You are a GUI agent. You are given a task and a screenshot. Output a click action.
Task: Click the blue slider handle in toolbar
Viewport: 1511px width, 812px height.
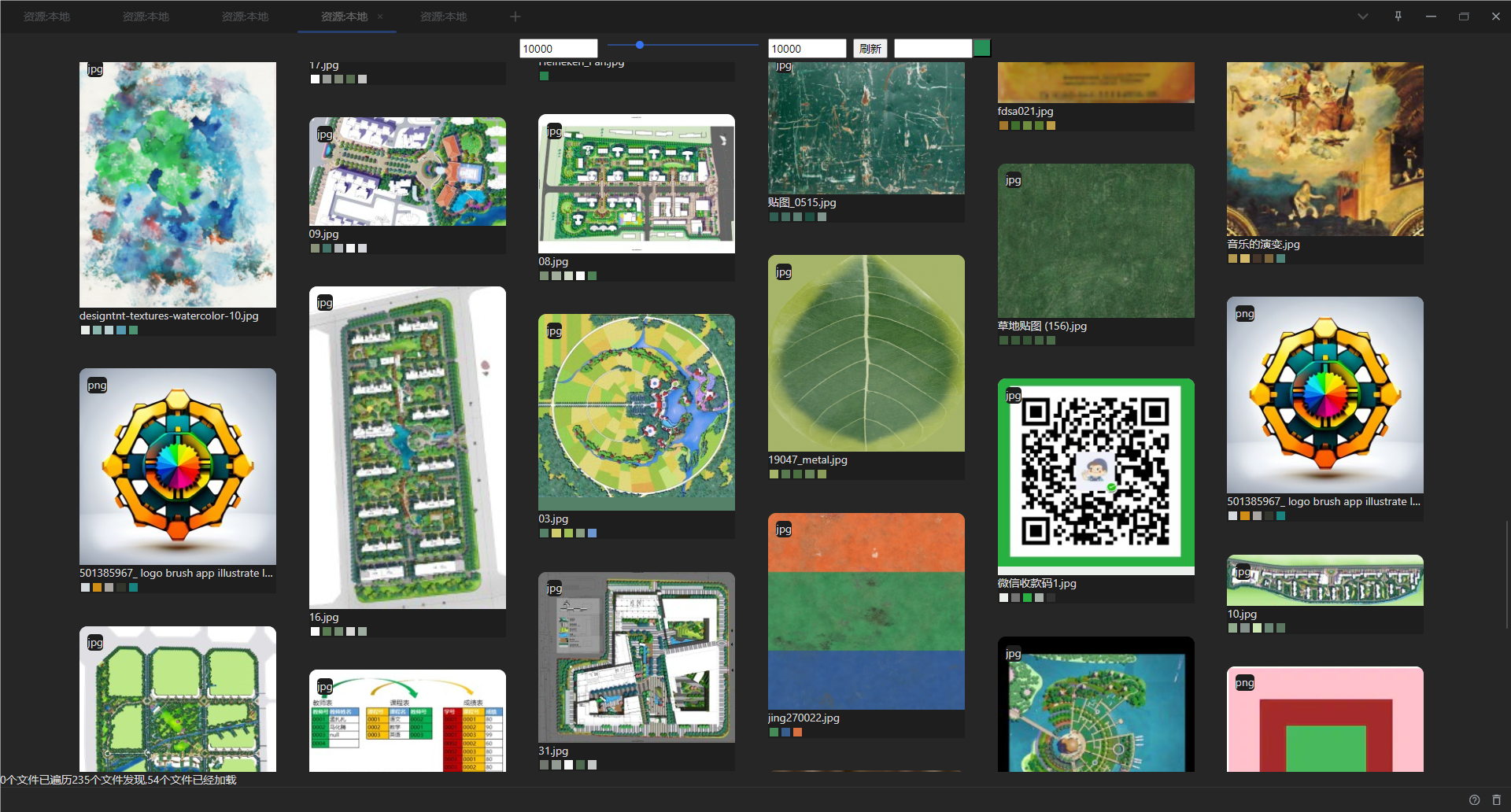click(x=640, y=45)
